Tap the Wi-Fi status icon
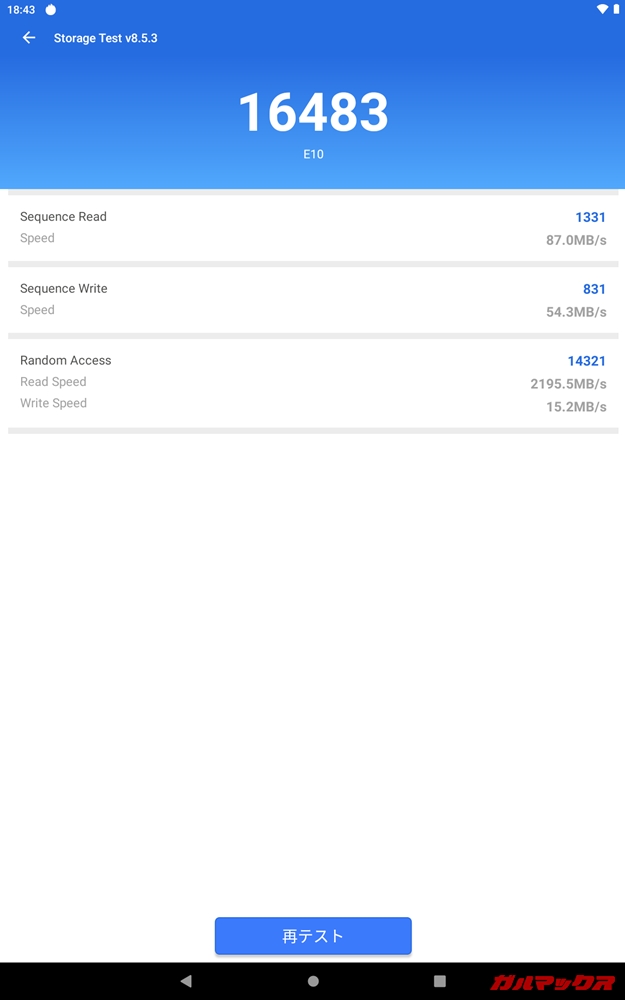Screen dimensions: 625x1000 (602, 9)
